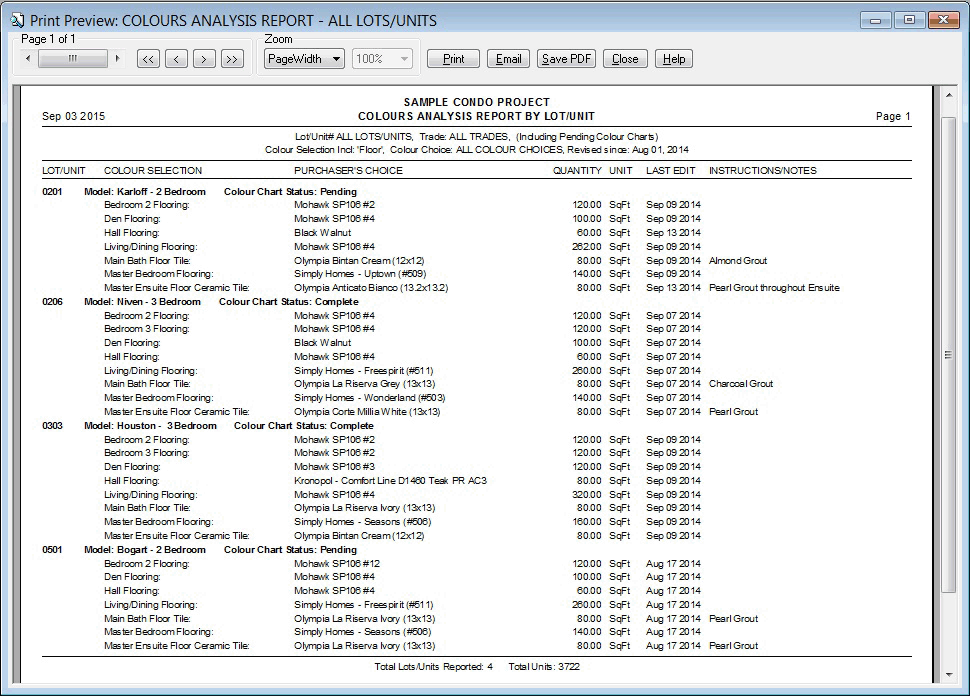The height and width of the screenshot is (696, 970).
Task: Click 'Kronopol - Comfort Line D1460 Teak PR AC3'
Action: point(390,481)
